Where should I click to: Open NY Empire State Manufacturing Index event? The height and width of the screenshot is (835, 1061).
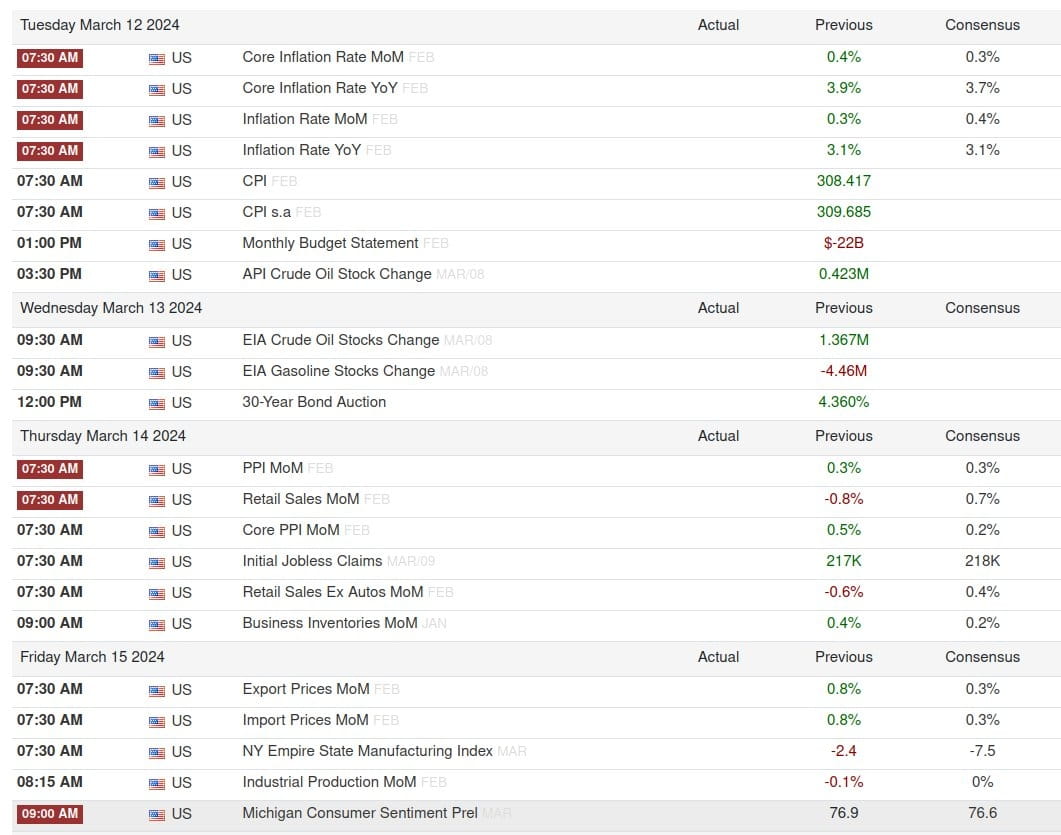[x=354, y=752]
